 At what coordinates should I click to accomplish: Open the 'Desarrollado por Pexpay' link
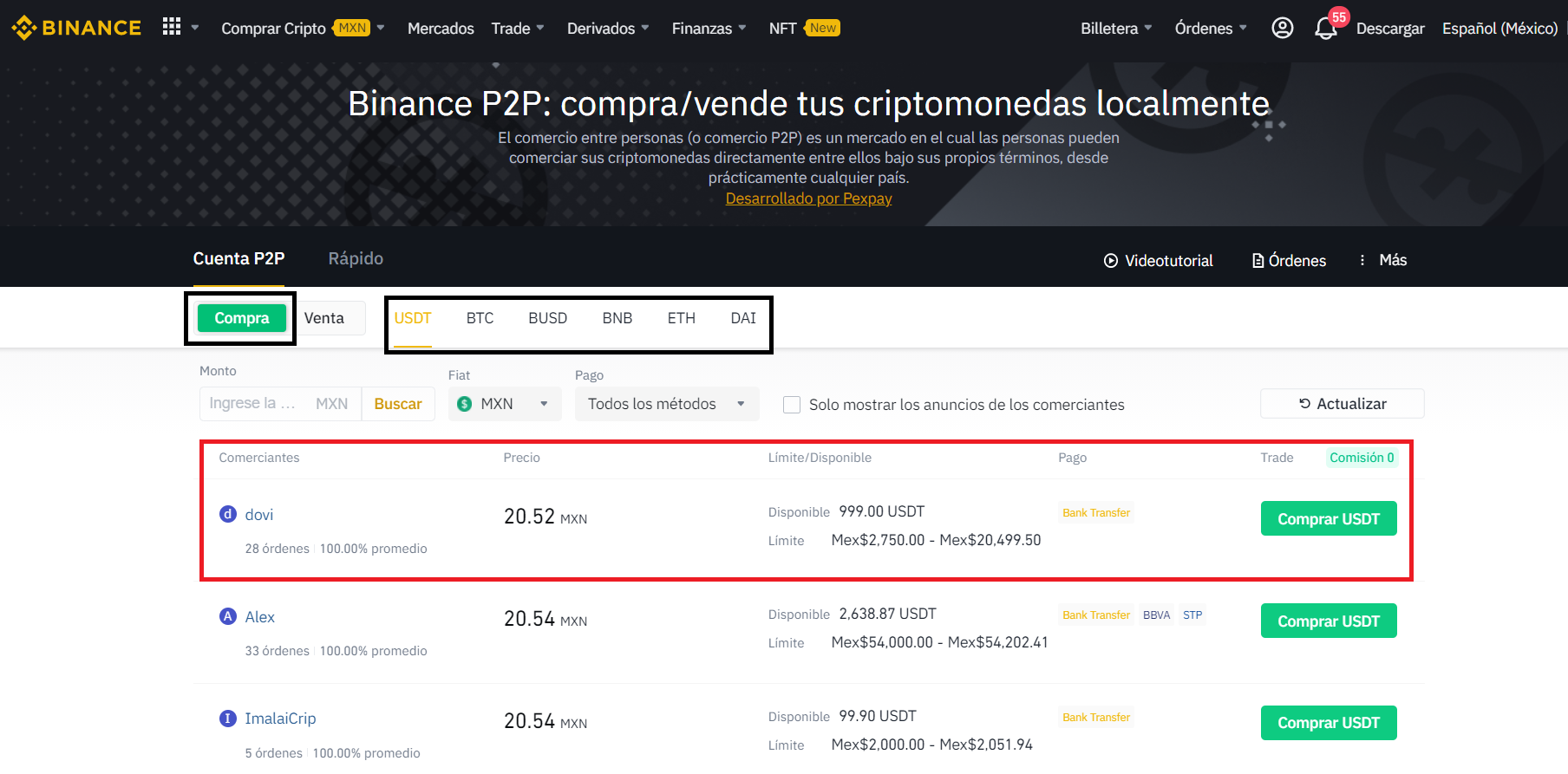click(809, 198)
